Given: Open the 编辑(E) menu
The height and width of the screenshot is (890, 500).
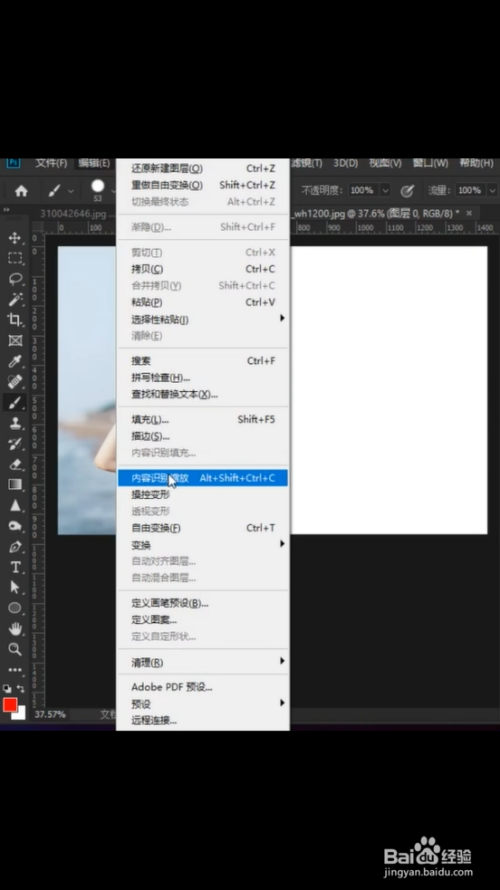Looking at the screenshot, I should coord(94,163).
